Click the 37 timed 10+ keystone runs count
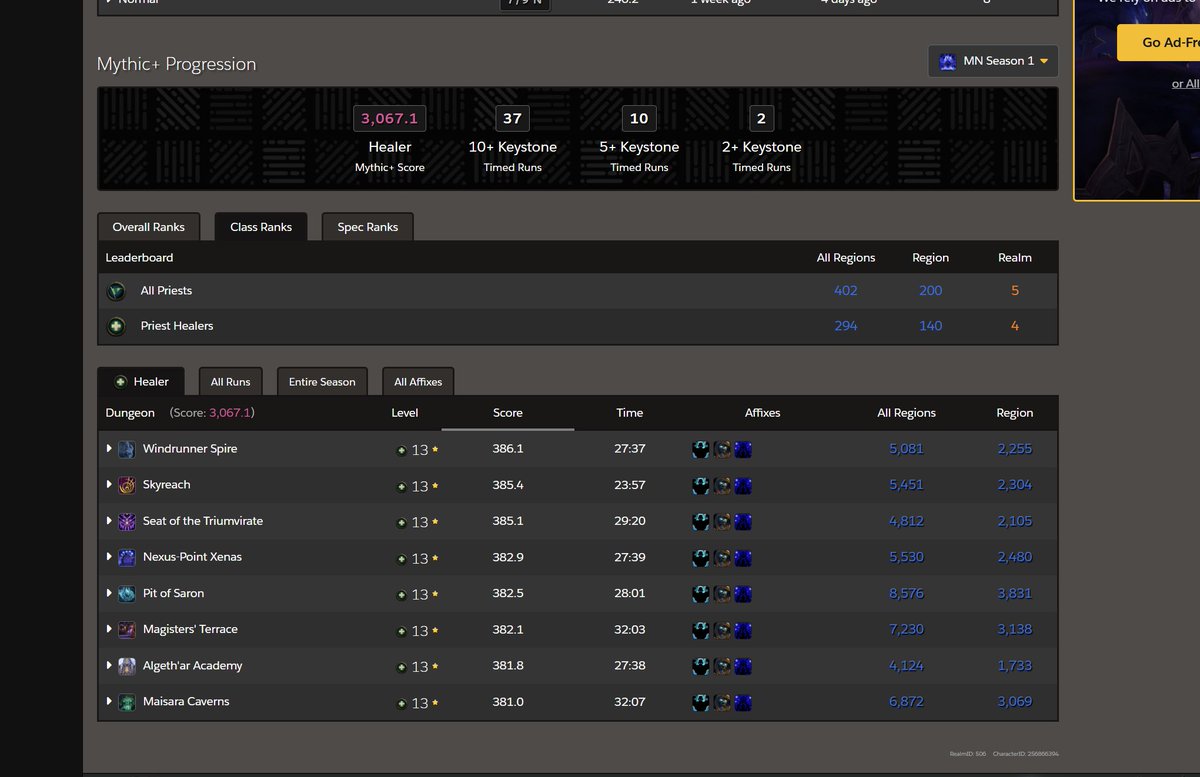This screenshot has width=1200, height=777. pyautogui.click(x=512, y=118)
